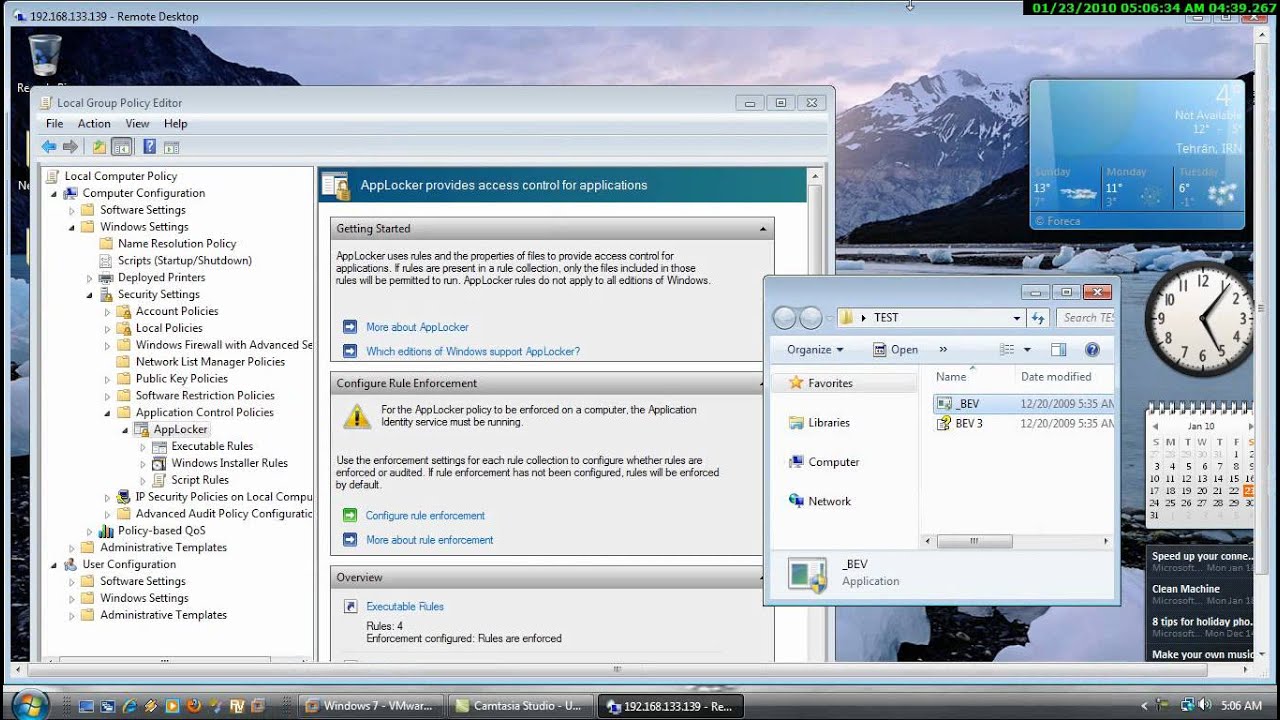Toggle the show/hide console tree toolbar icon
This screenshot has width=1280, height=720.
coord(121,147)
